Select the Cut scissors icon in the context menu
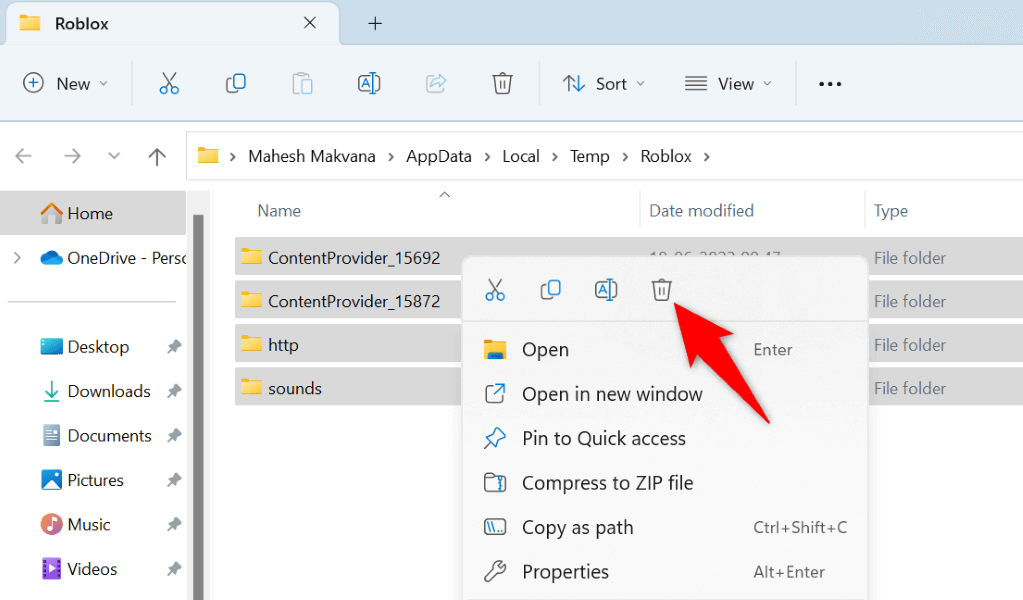1023x600 pixels. [494, 289]
